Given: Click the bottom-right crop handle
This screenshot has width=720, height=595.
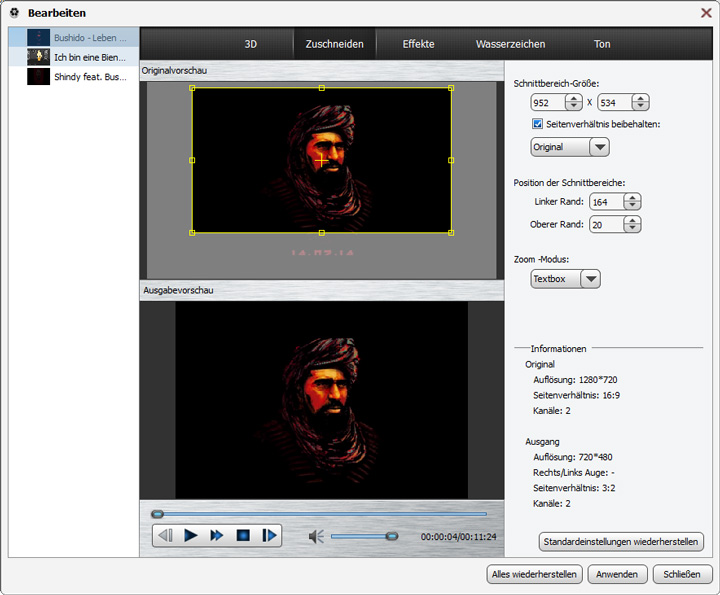Looking at the screenshot, I should pos(451,233).
